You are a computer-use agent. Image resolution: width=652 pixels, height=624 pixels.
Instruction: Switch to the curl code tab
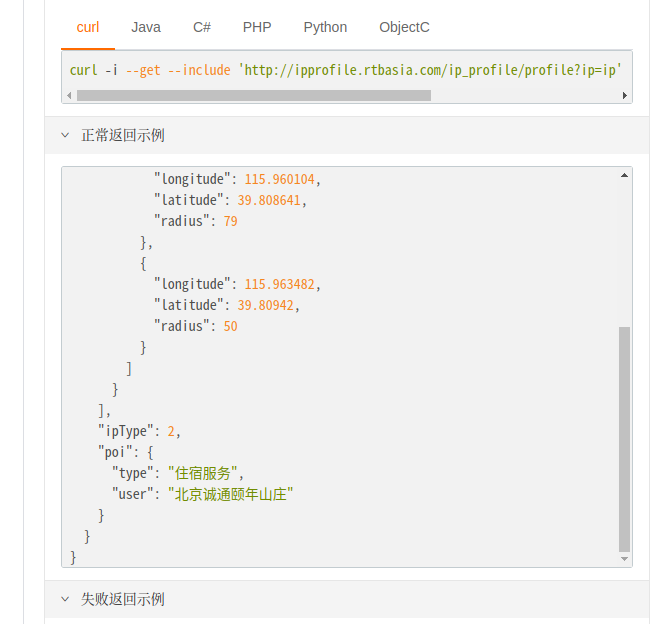(87, 27)
